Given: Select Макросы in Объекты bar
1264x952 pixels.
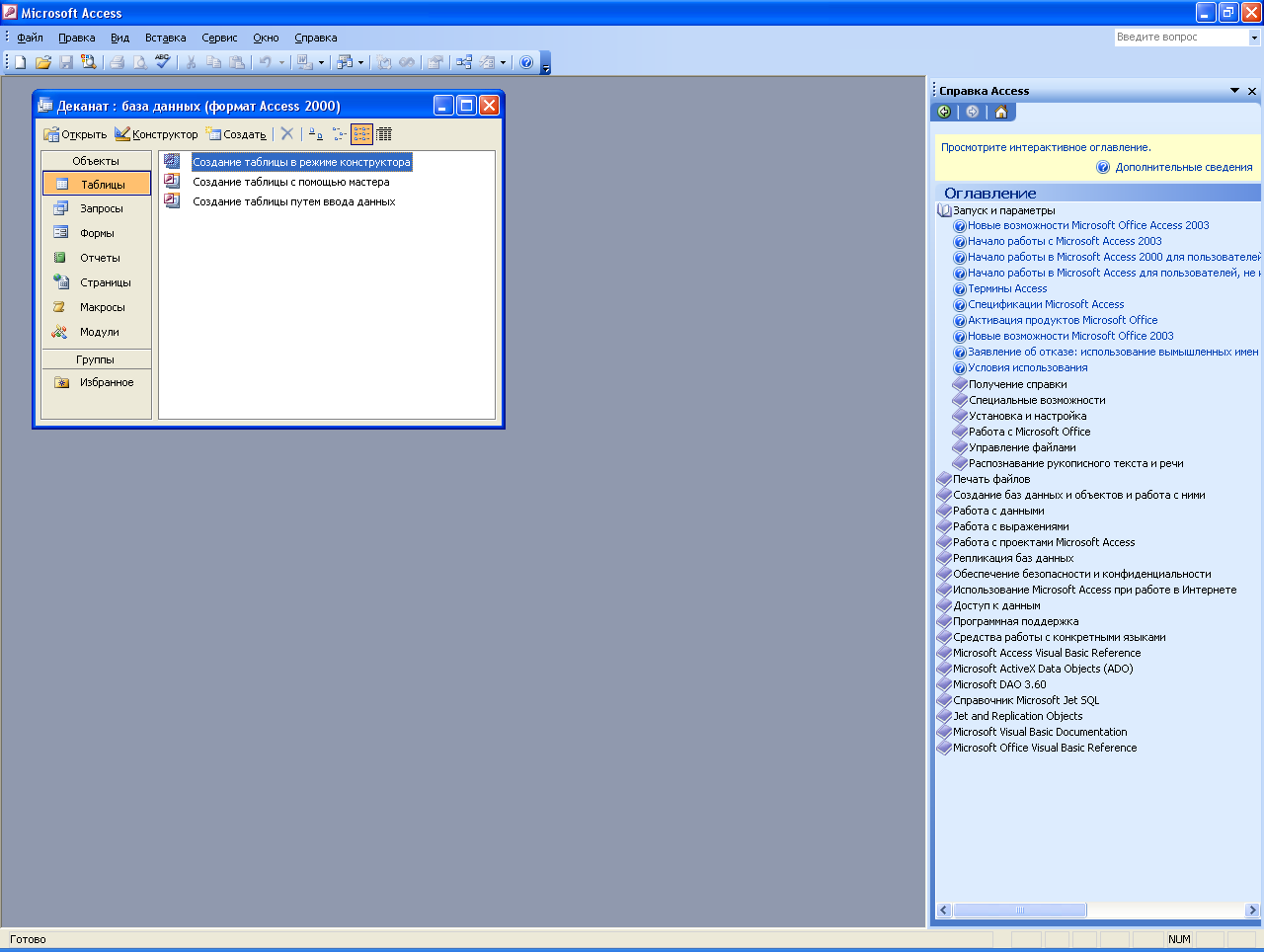Looking at the screenshot, I should 97,307.
